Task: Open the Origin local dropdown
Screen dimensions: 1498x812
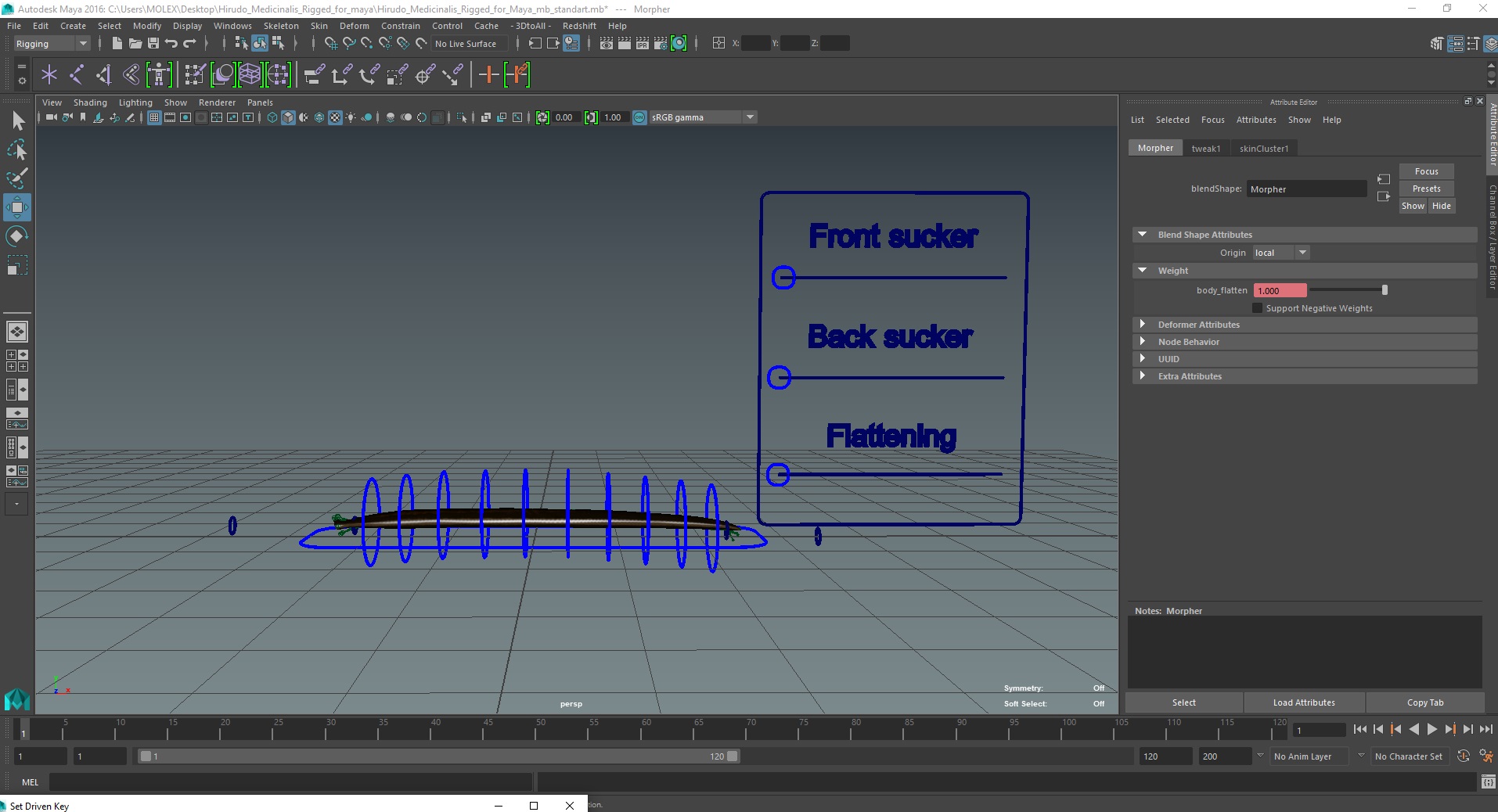Action: pos(1281,253)
